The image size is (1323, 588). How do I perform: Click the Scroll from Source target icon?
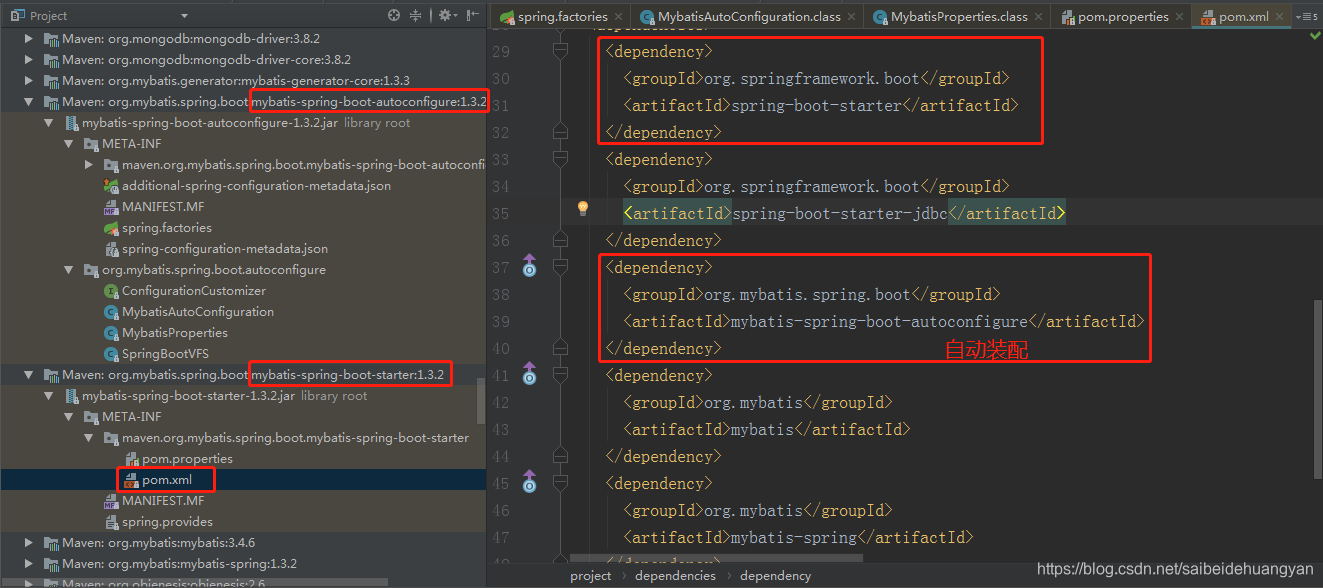click(x=394, y=15)
